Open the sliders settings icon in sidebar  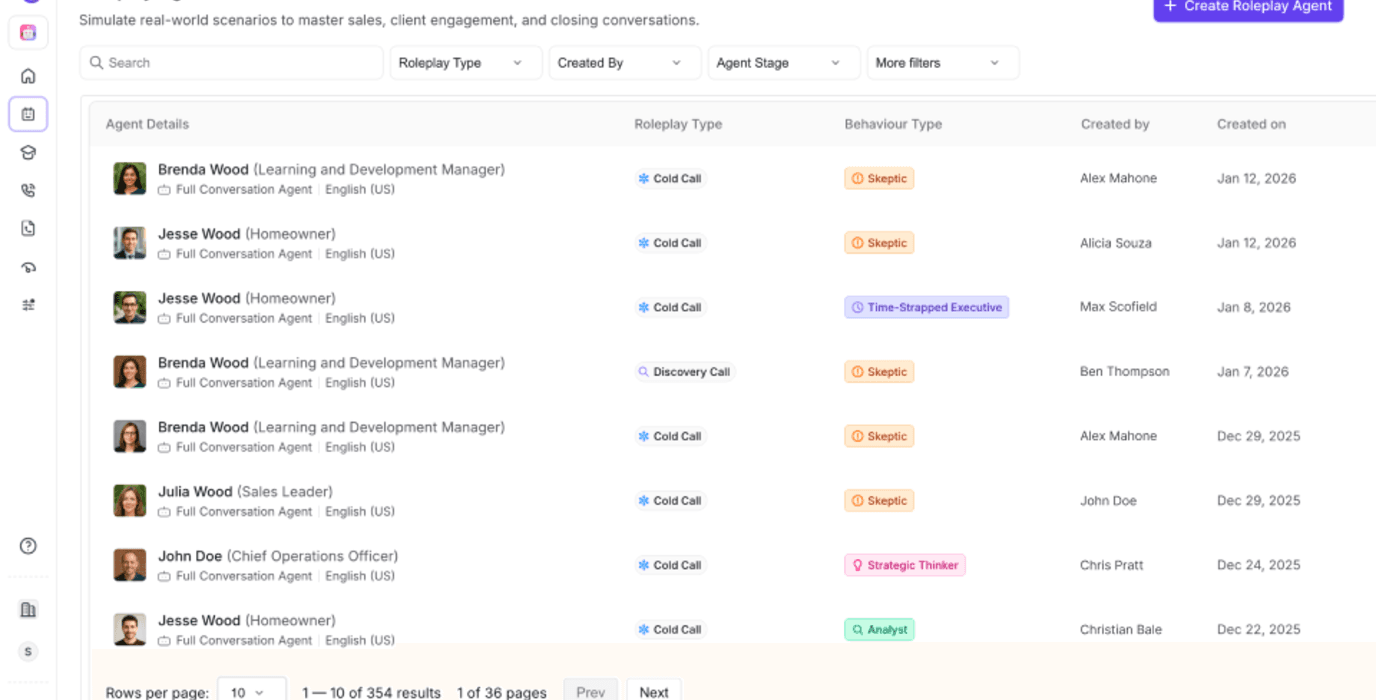point(28,306)
